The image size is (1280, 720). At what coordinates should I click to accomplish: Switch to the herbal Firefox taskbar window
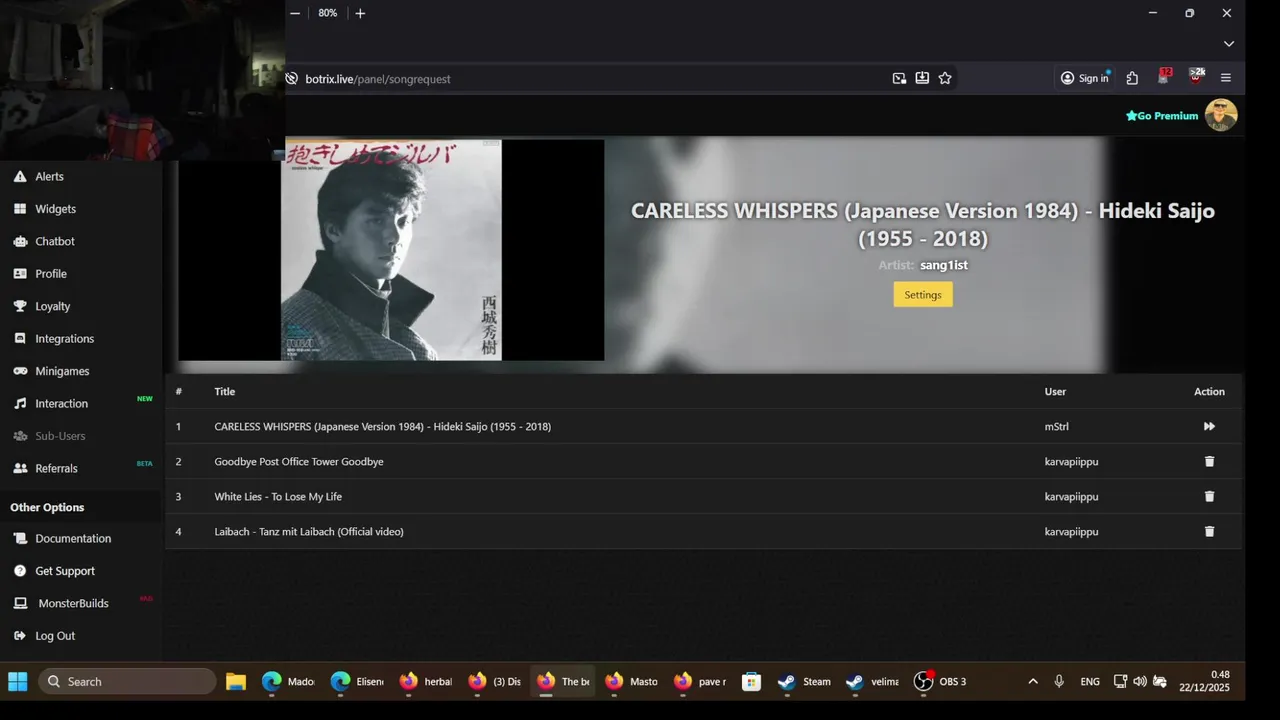click(x=426, y=681)
